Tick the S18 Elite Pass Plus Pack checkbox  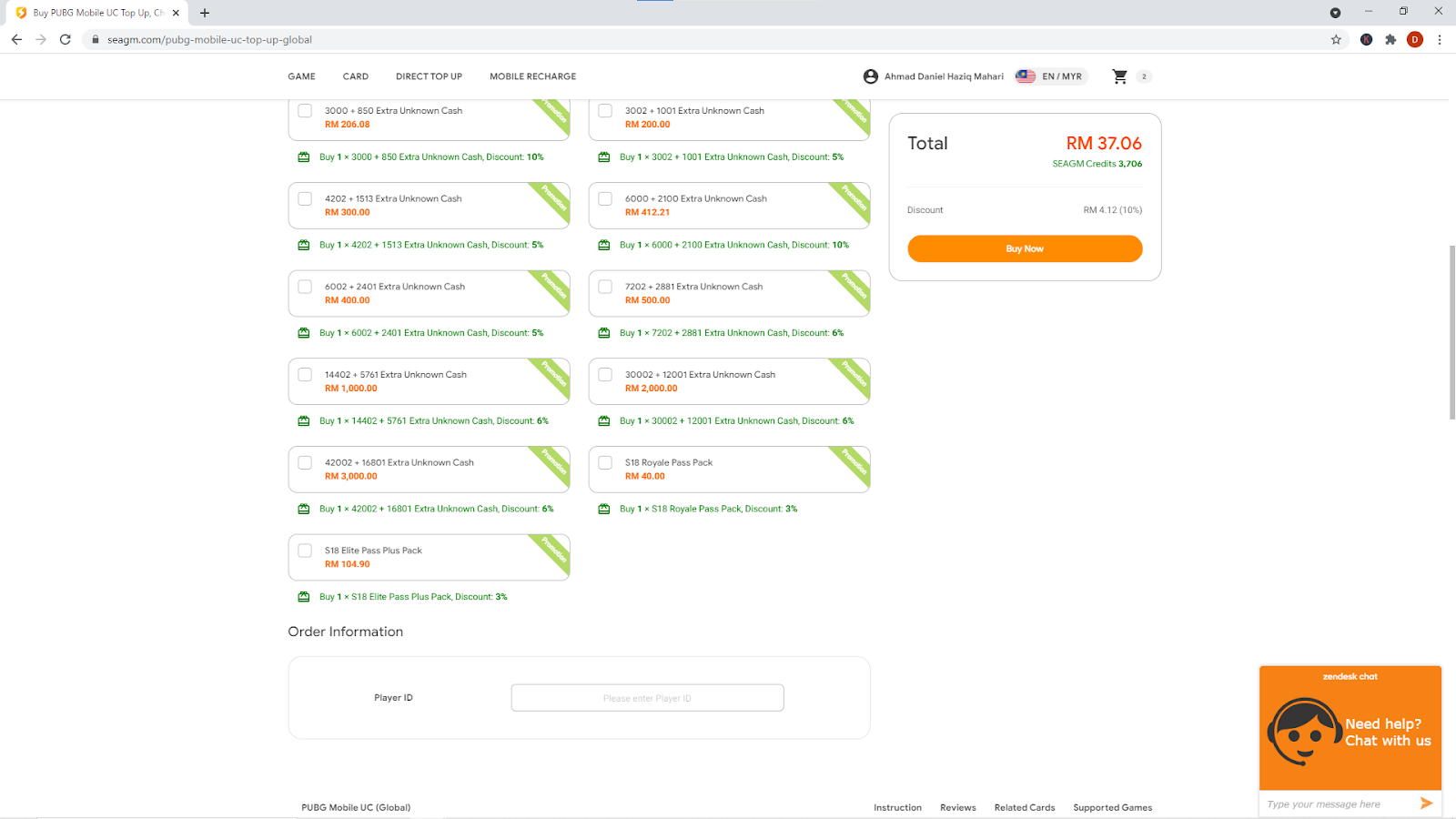305,551
